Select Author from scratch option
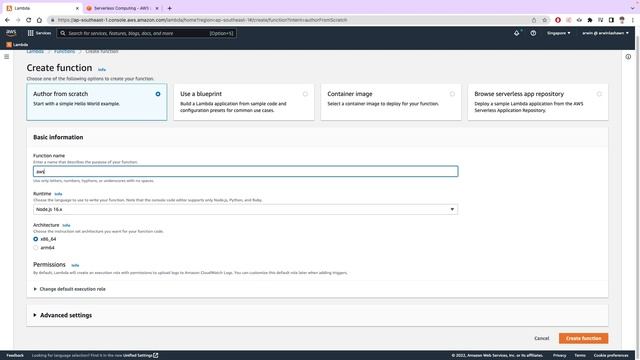 97,102
